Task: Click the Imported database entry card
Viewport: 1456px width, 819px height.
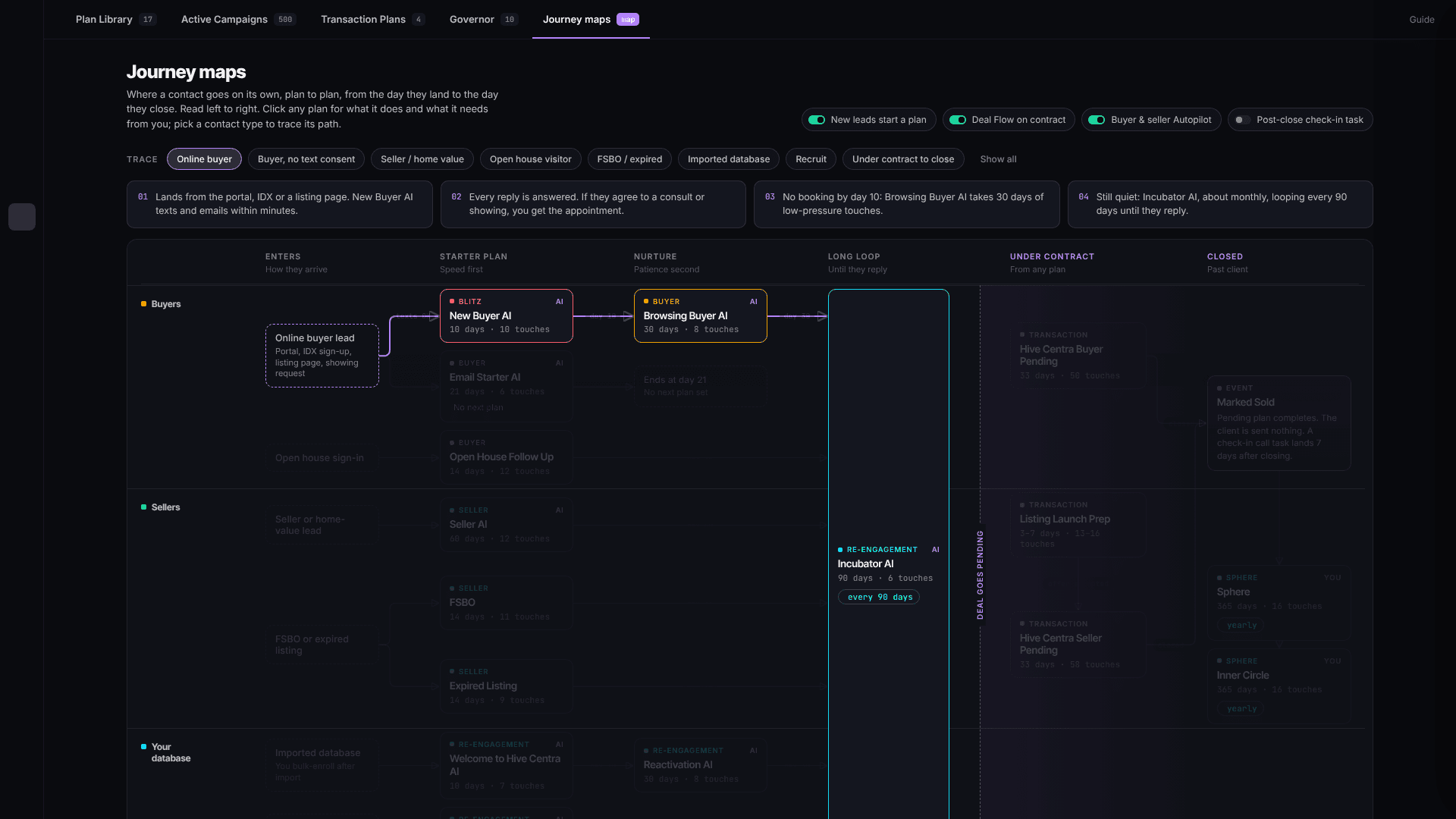Action: (x=322, y=764)
